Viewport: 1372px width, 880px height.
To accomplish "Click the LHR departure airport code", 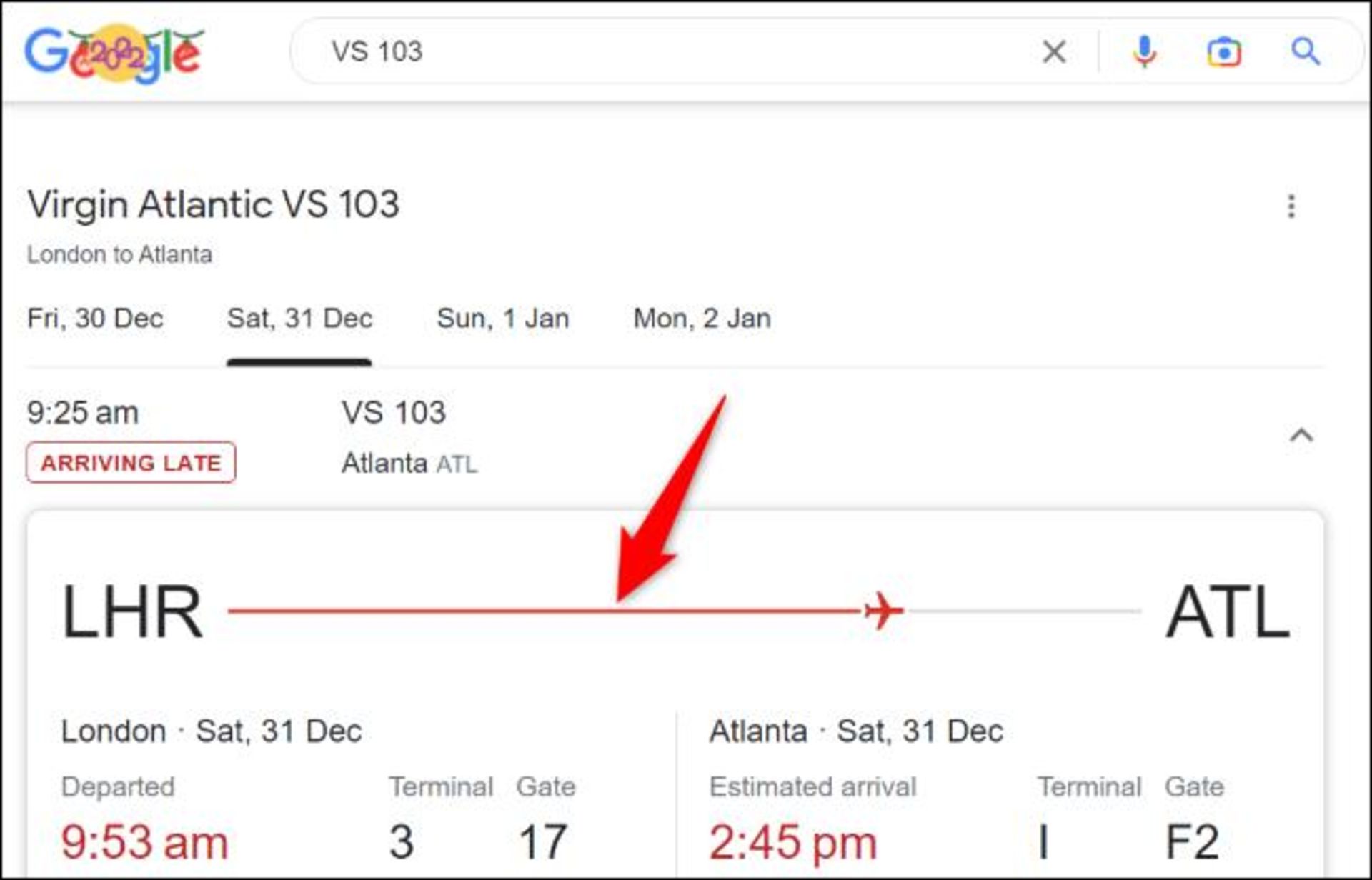I will [x=132, y=612].
